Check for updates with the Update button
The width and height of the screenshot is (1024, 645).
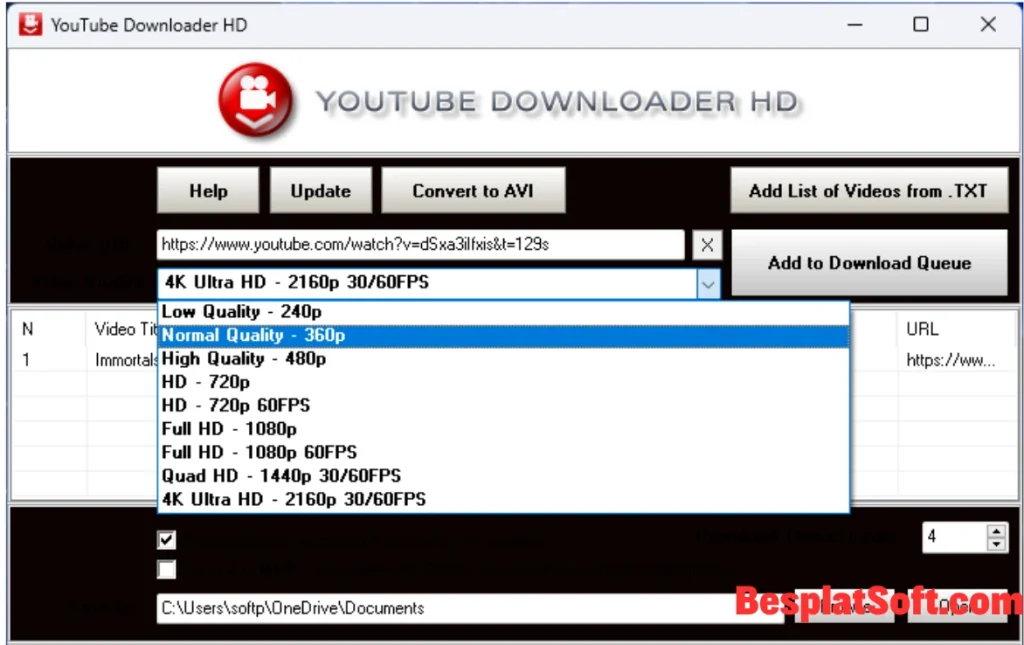point(320,190)
